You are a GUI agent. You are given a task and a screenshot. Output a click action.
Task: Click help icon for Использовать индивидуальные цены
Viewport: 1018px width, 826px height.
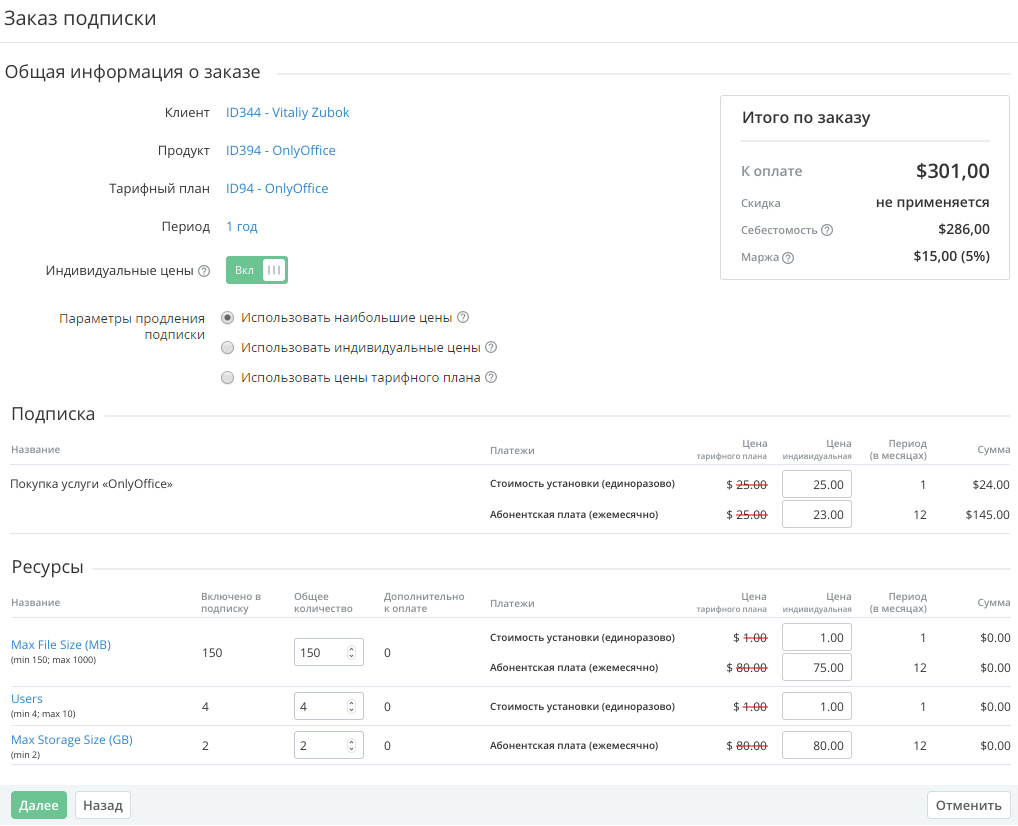[491, 348]
